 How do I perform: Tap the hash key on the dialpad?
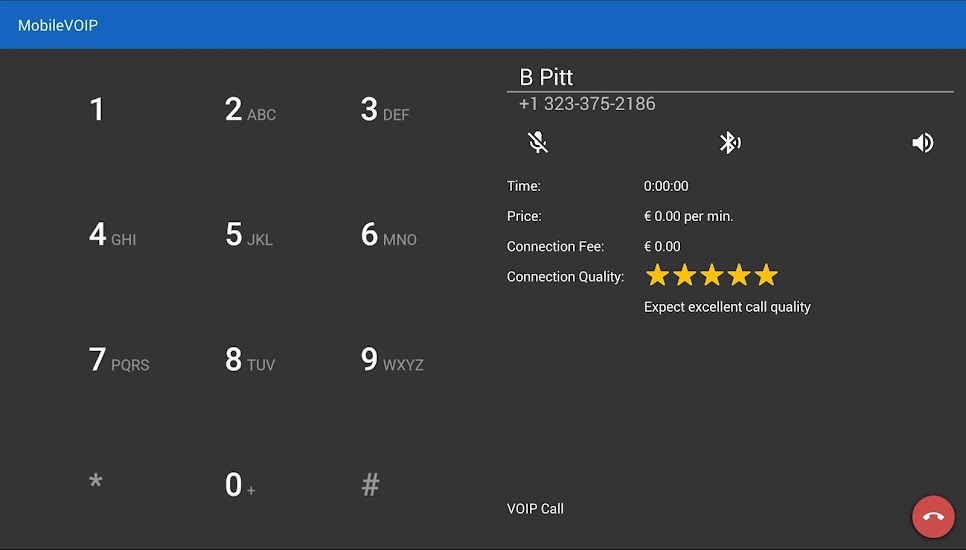(x=370, y=485)
